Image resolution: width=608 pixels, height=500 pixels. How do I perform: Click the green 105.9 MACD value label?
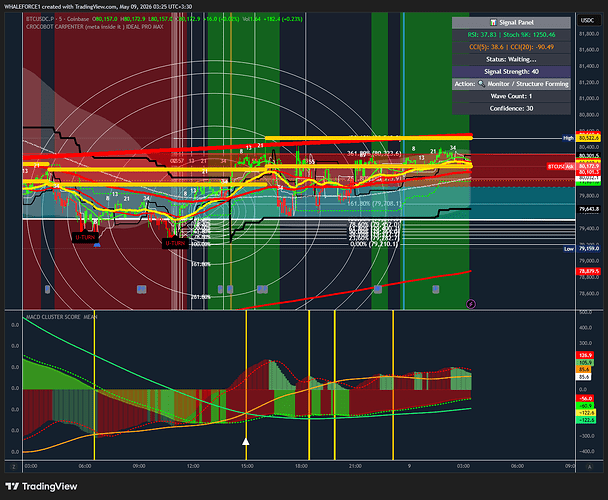pos(585,362)
